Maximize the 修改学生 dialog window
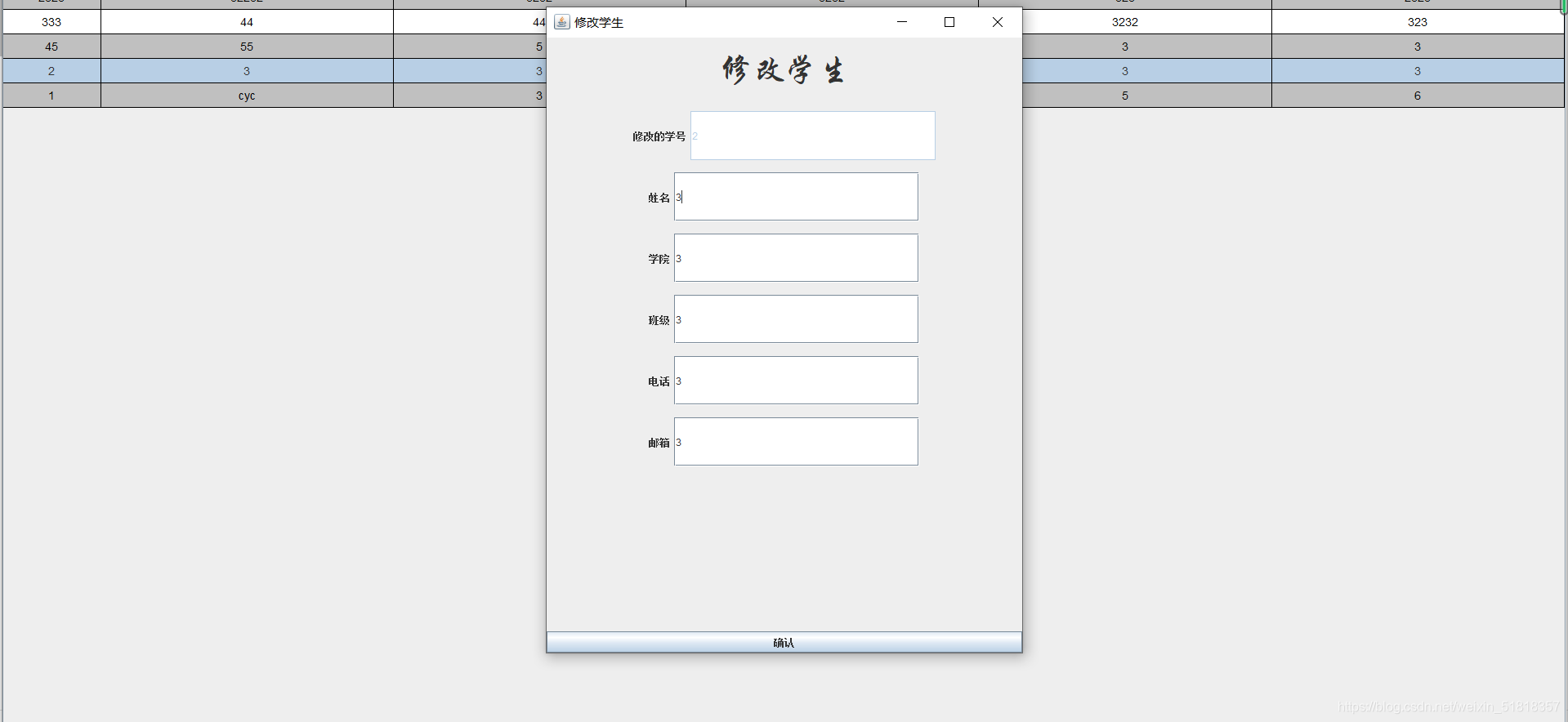 pyautogui.click(x=949, y=22)
